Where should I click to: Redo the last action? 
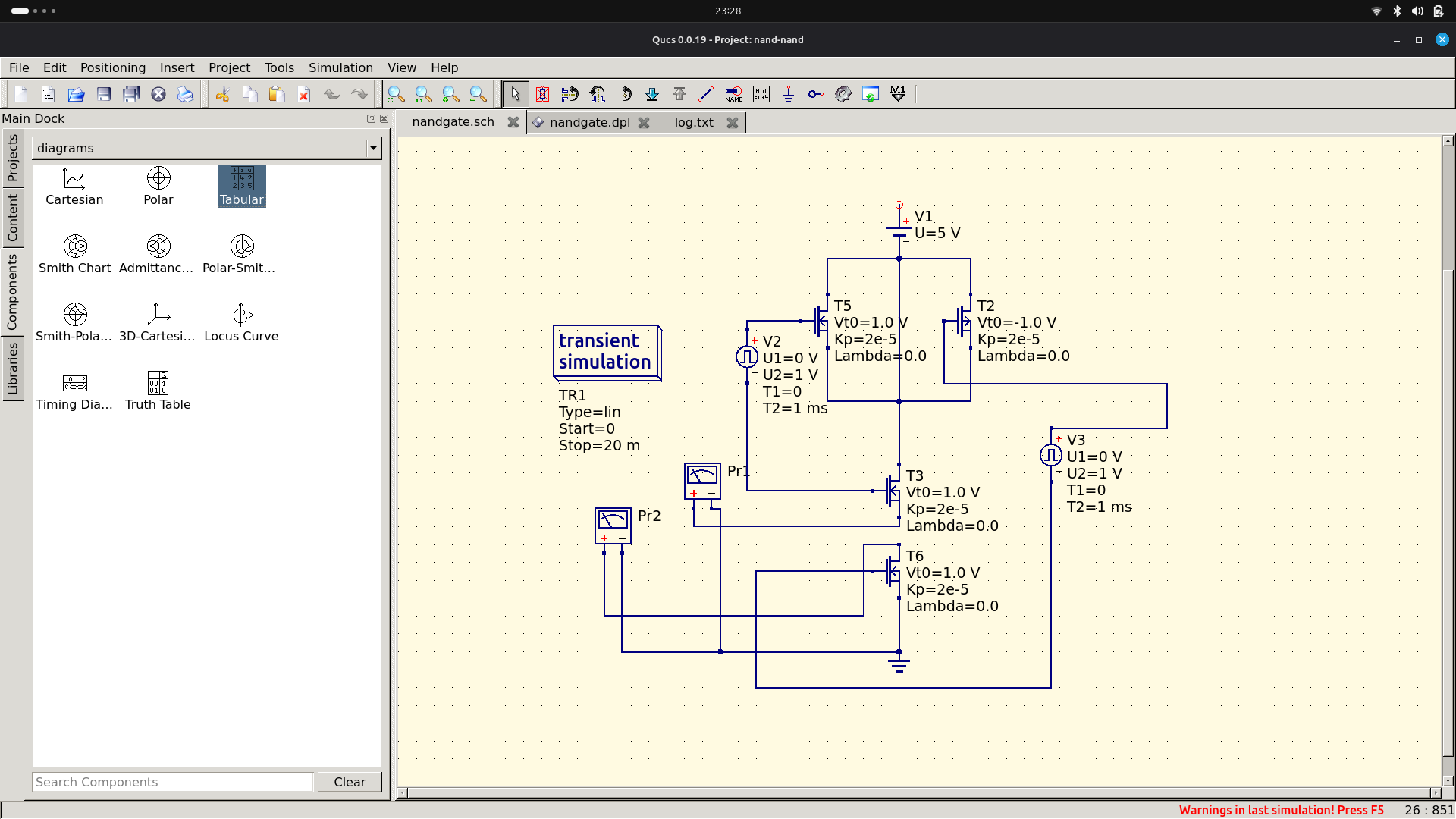click(x=359, y=94)
